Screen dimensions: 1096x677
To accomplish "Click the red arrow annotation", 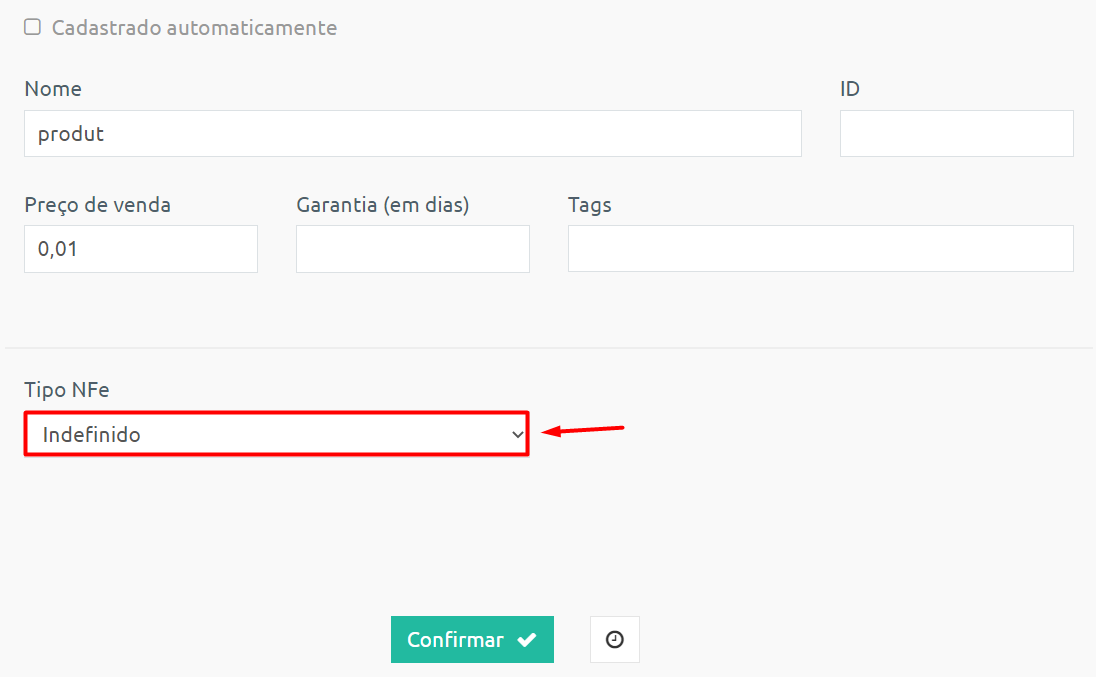I will (x=583, y=430).
